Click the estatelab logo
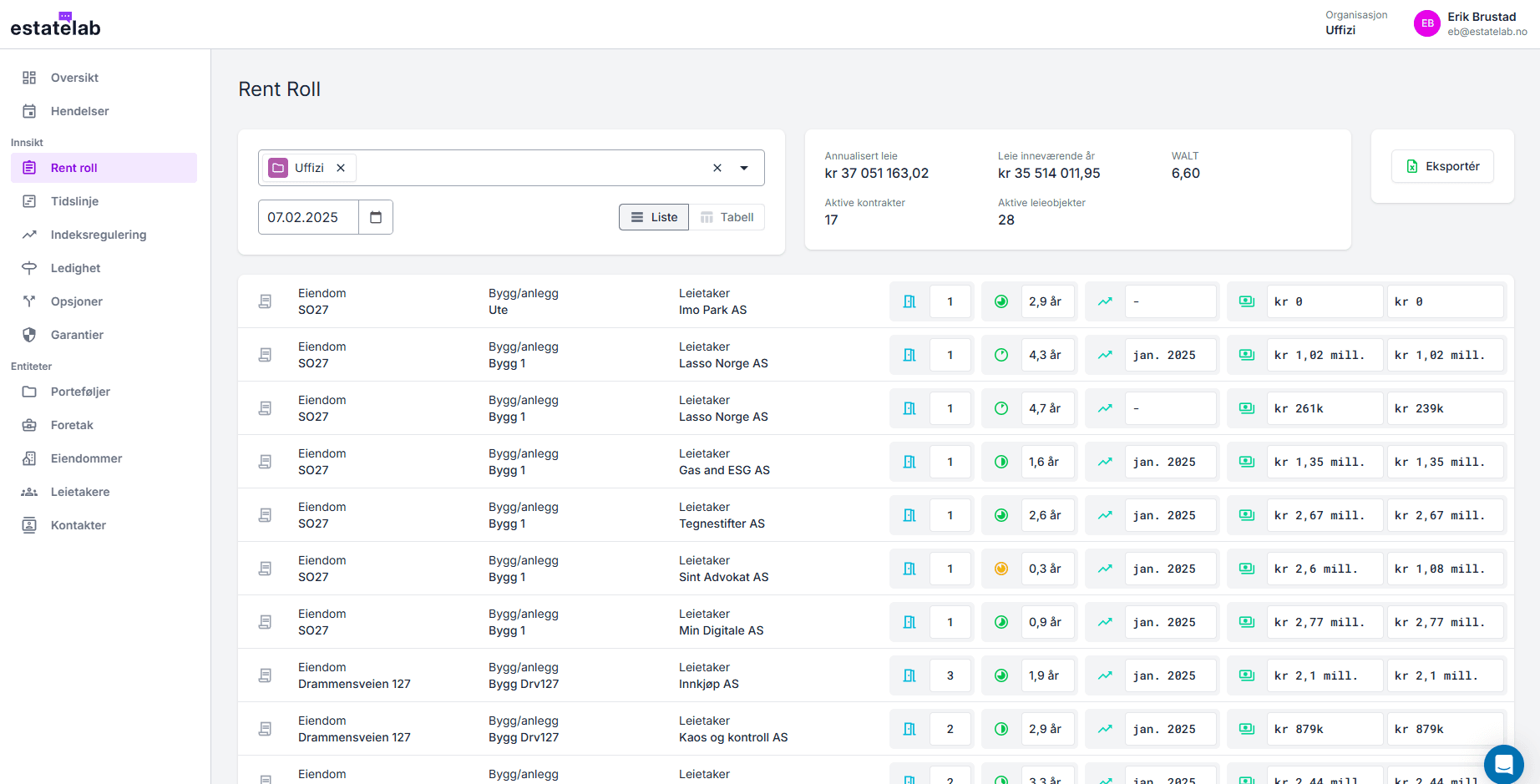This screenshot has width=1540, height=784. pyautogui.click(x=55, y=25)
